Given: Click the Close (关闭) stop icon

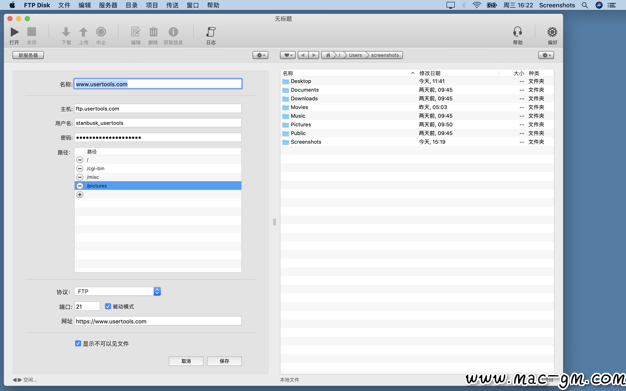Looking at the screenshot, I should 32,32.
